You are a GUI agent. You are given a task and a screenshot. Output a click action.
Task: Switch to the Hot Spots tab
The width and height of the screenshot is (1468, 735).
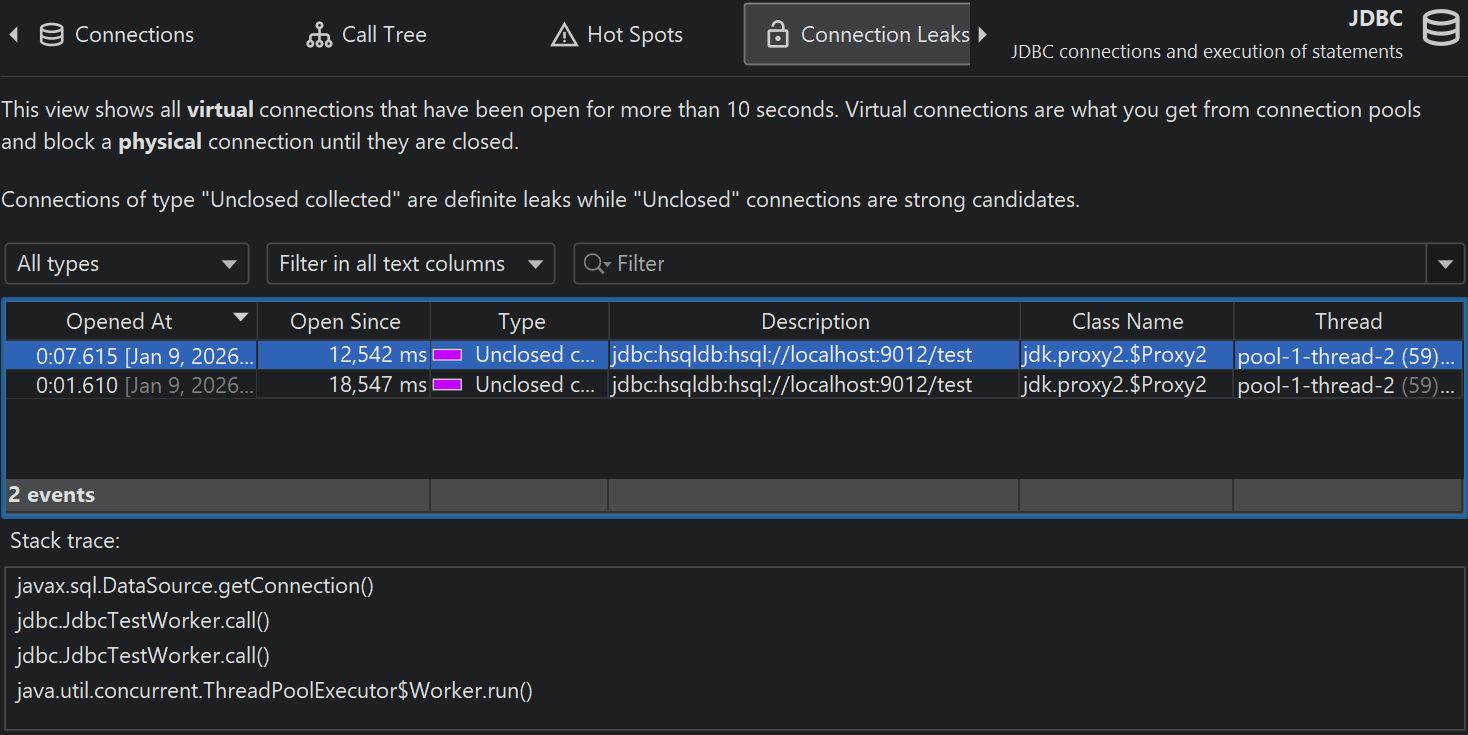tap(634, 35)
